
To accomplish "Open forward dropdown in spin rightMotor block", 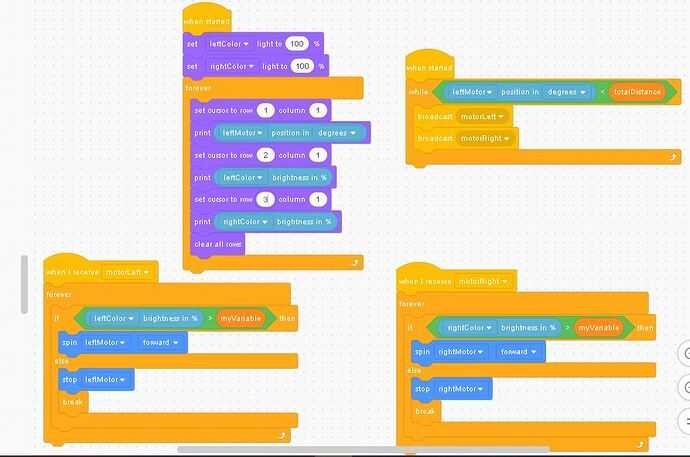I will 514,351.
